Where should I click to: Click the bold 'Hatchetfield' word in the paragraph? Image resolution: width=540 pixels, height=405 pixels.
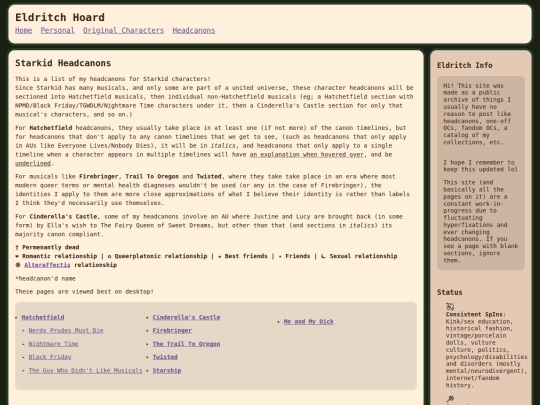(51, 128)
